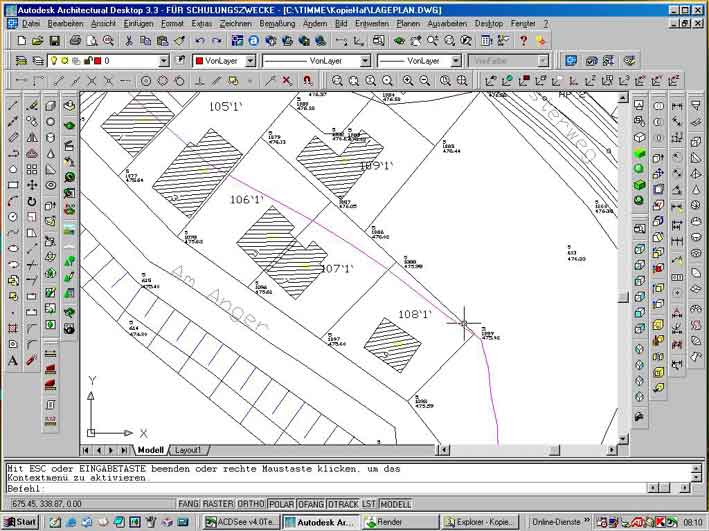Viewport: 709px width, 531px height.
Task: Click the Help question mark icon
Action: [x=523, y=41]
